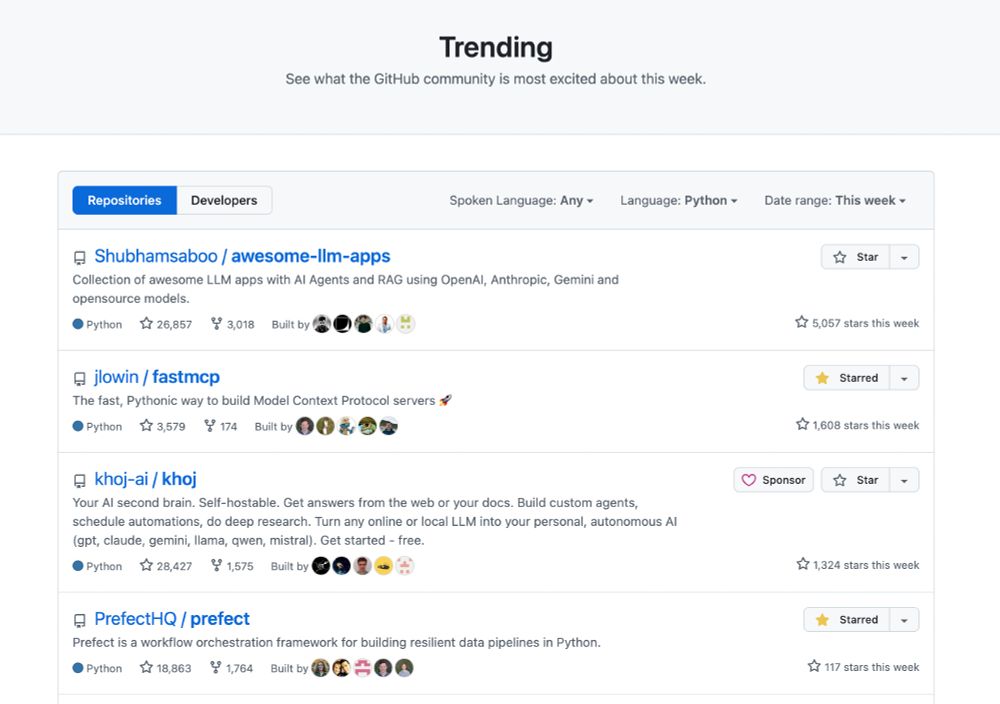1000x704 pixels.
Task: View stargazers count 18,863 for prefect
Action: pos(166,668)
